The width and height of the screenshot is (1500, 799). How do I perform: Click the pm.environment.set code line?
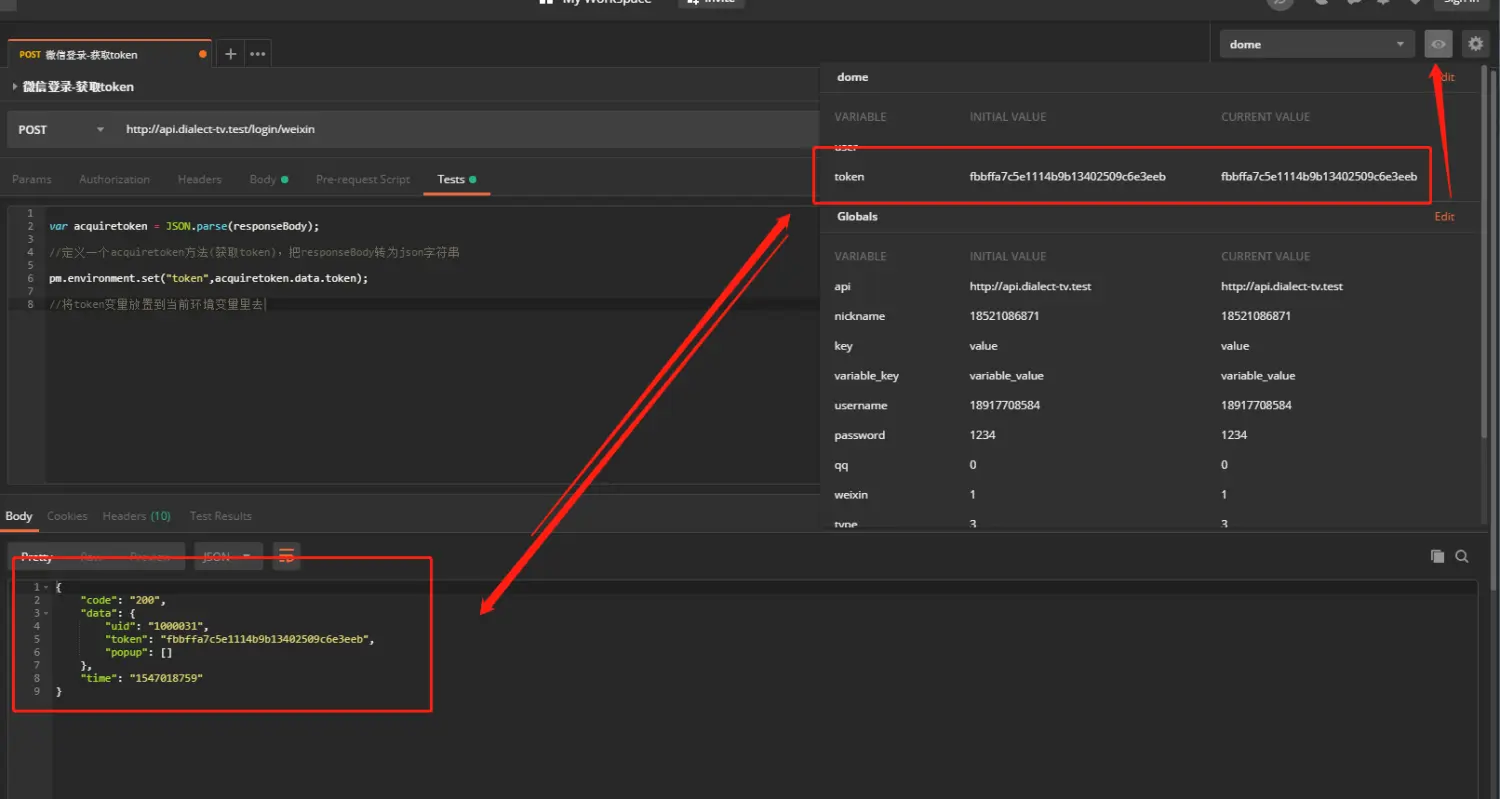pyautogui.click(x=208, y=278)
